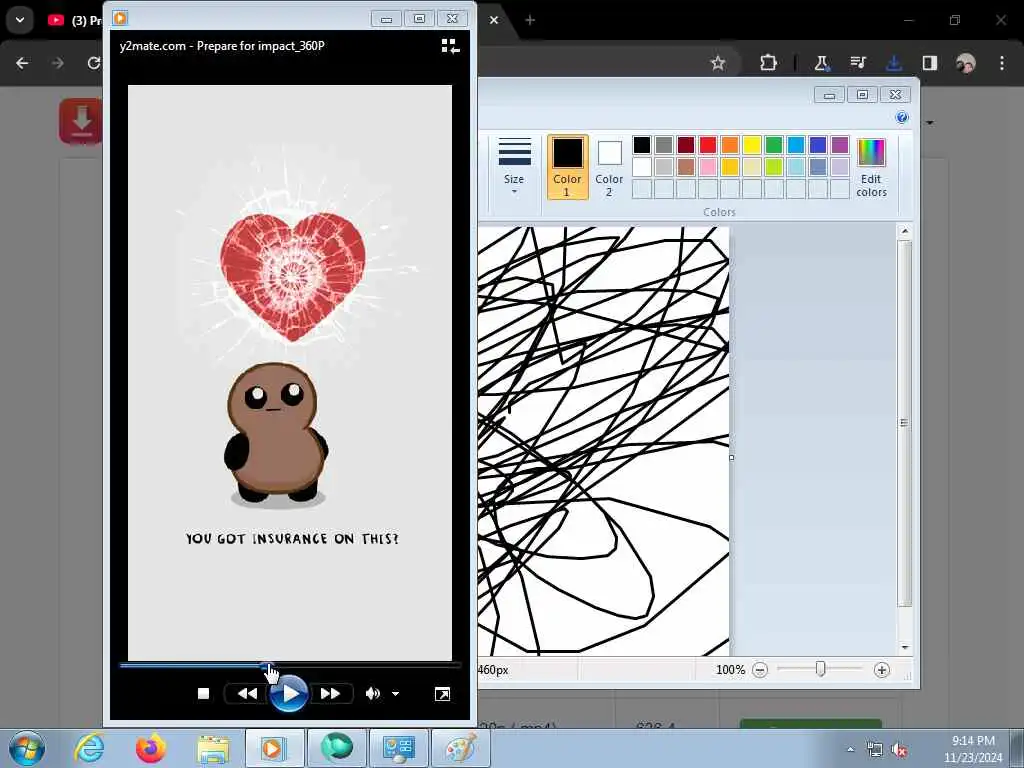The height and width of the screenshot is (768, 1024).
Task: Mute the Media Player volume speaker icon
Action: click(x=372, y=694)
